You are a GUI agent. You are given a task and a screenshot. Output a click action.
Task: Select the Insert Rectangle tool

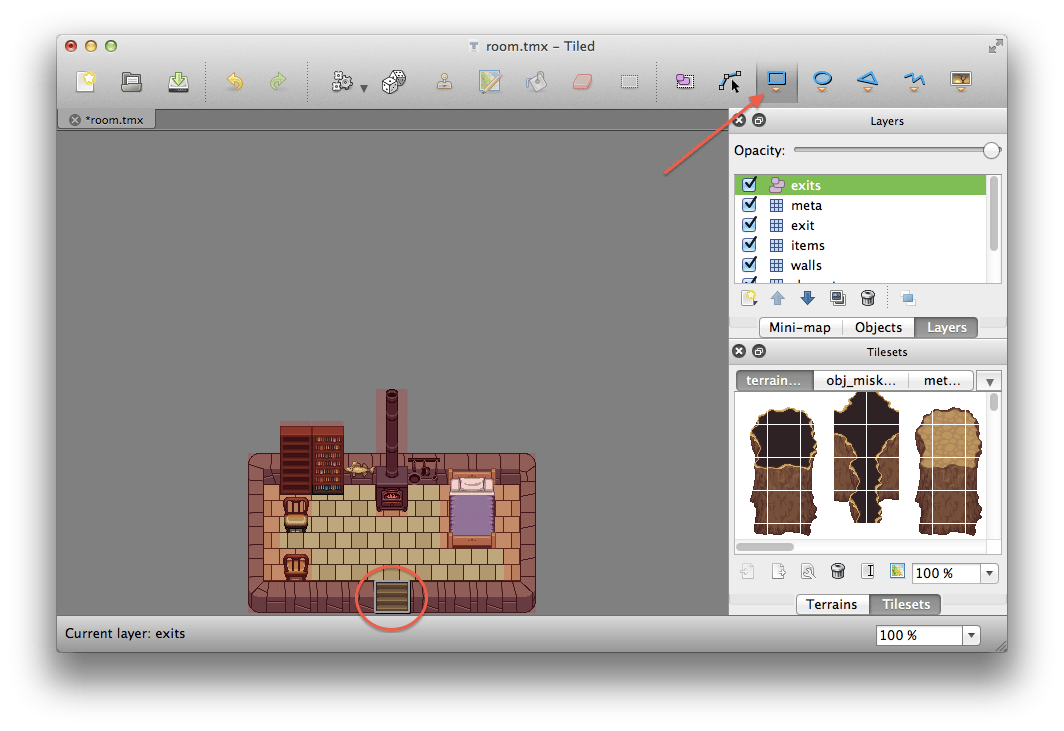point(777,80)
